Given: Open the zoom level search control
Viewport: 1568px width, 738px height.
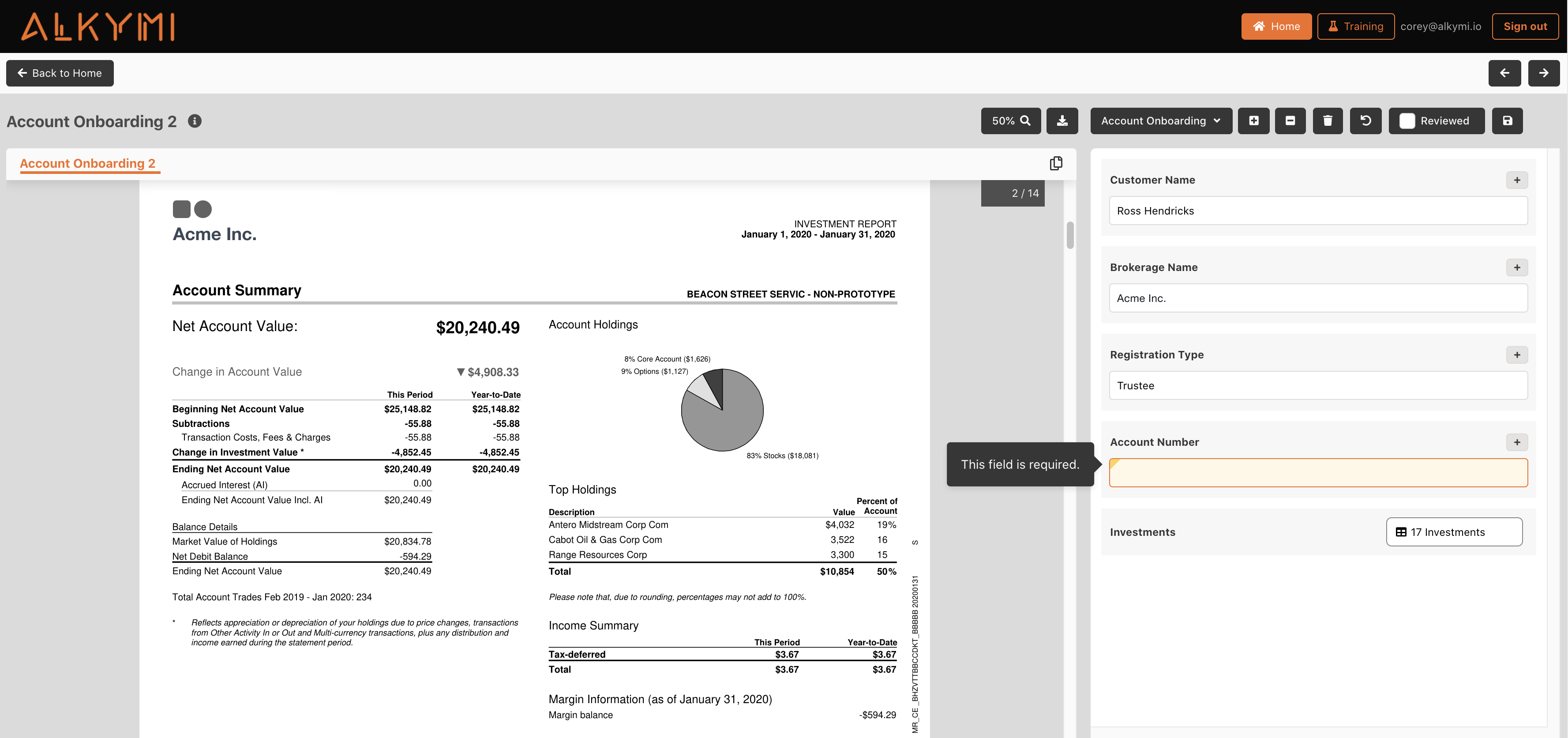Looking at the screenshot, I should (x=1010, y=120).
